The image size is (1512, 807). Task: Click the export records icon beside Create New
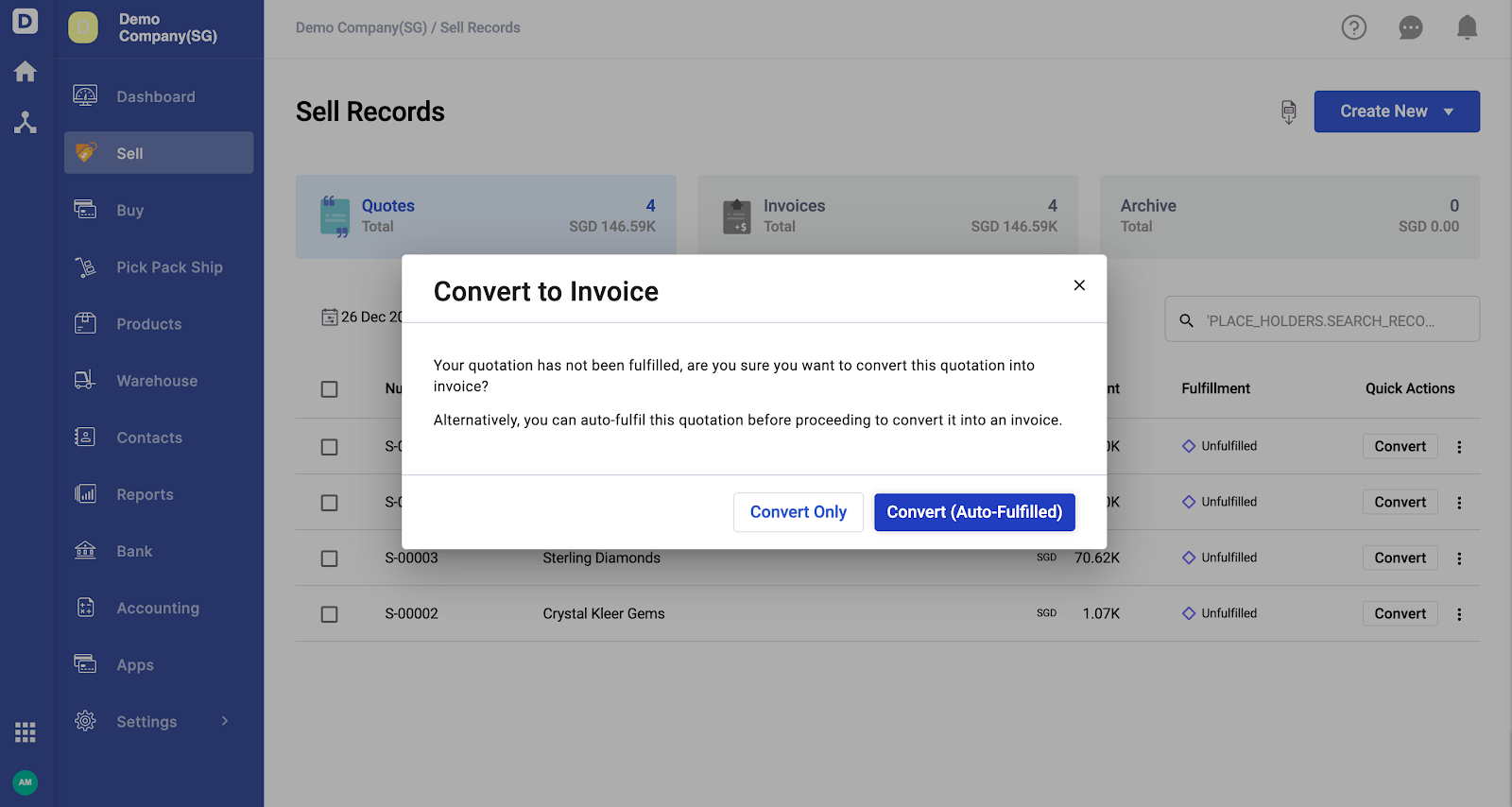(1288, 112)
